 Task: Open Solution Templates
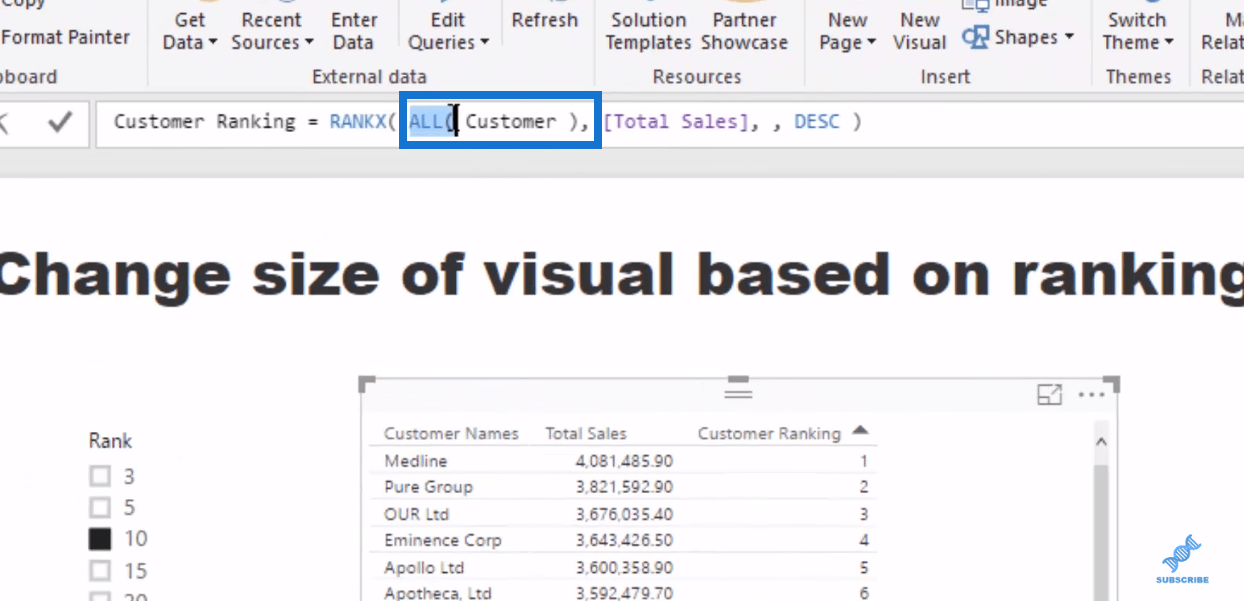[649, 31]
